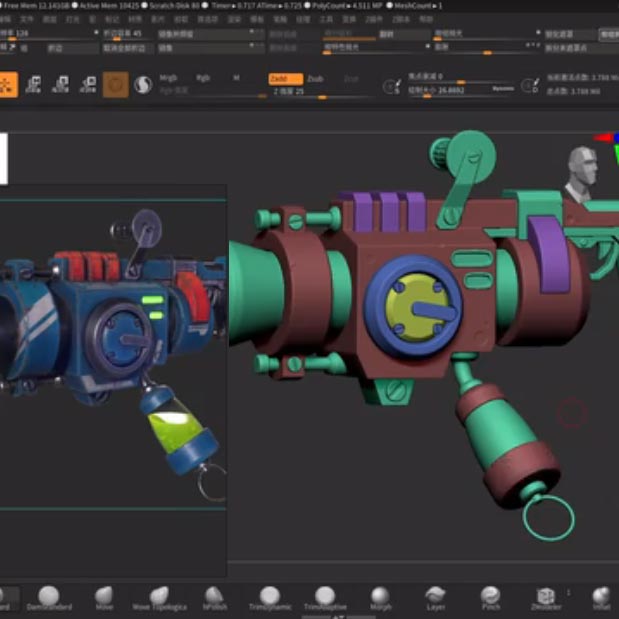Click the Active Mem 10425 status text
Viewport: 619px width, 619px height.
[x=109, y=6]
